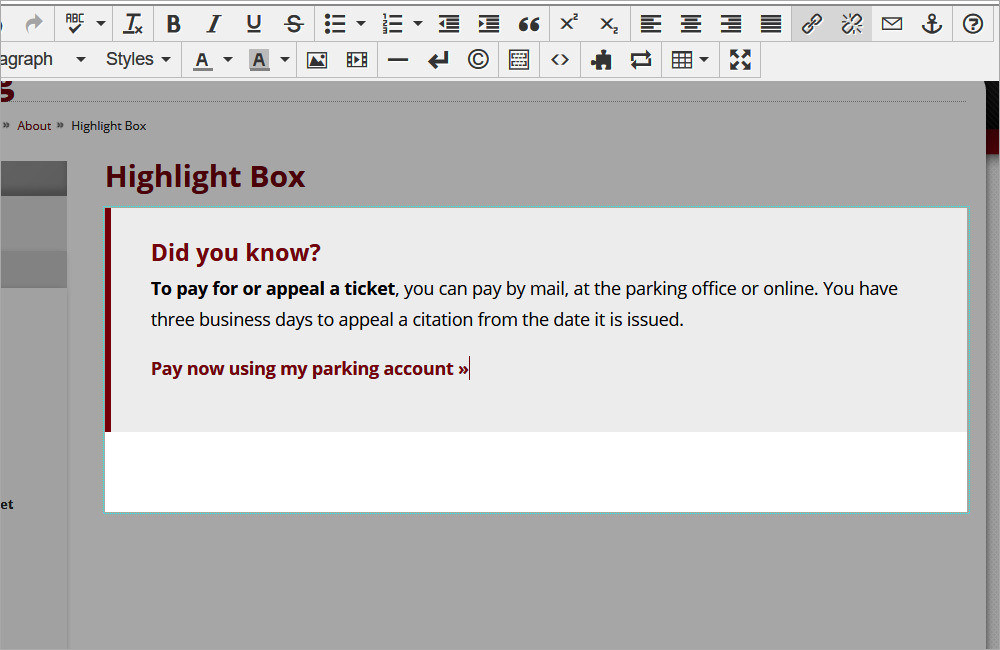Insert a numbered list
This screenshot has width=1000, height=650.
click(x=392, y=24)
